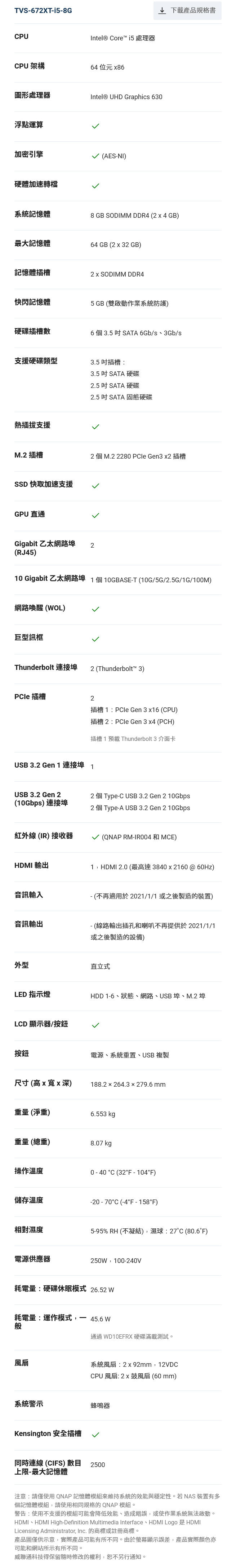Viewport: 236px width, 1568px height.
Task: Click the Intel UHD Graphics 630 value
Action: coord(126,97)
